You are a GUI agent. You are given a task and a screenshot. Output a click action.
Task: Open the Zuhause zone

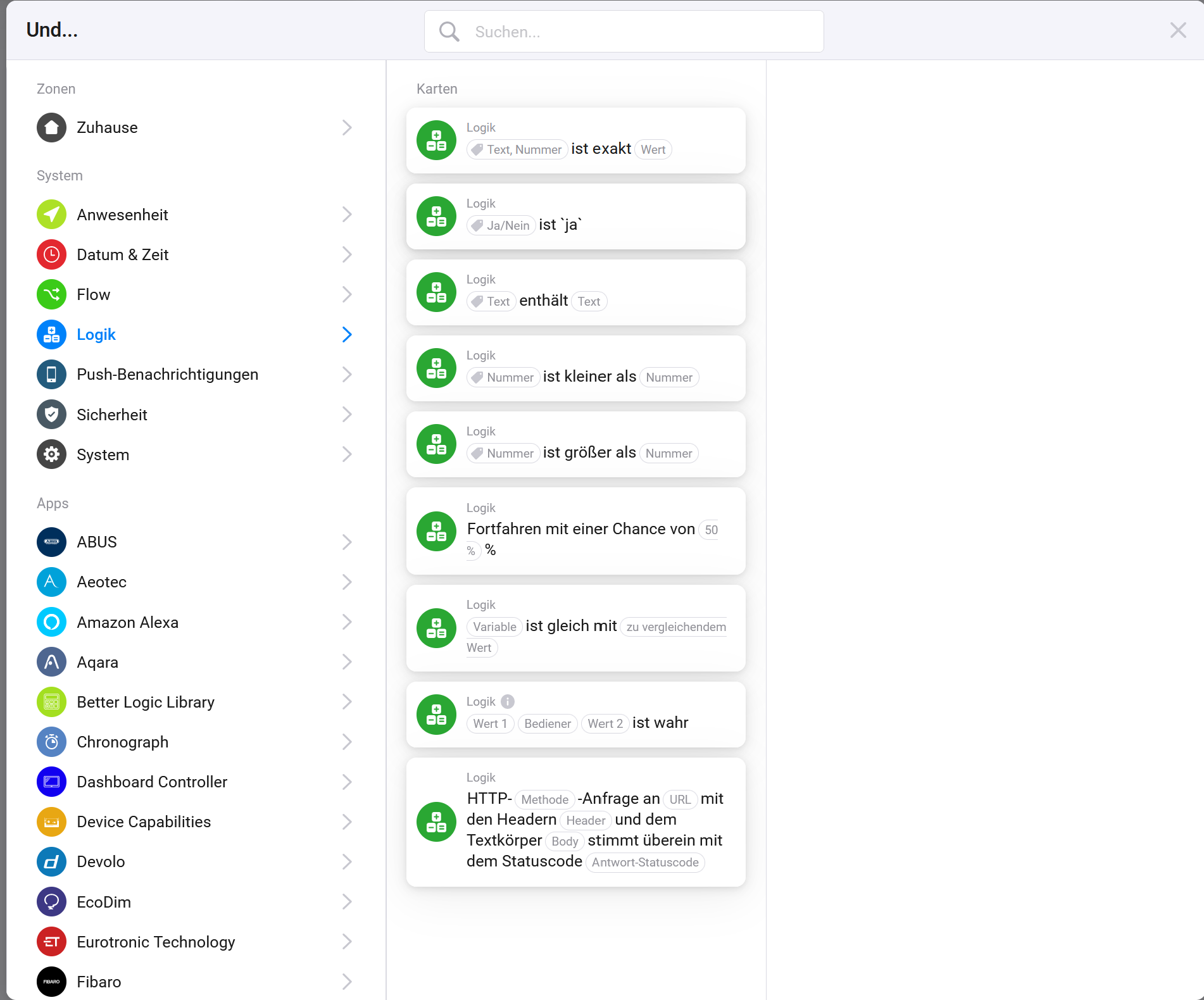click(195, 128)
